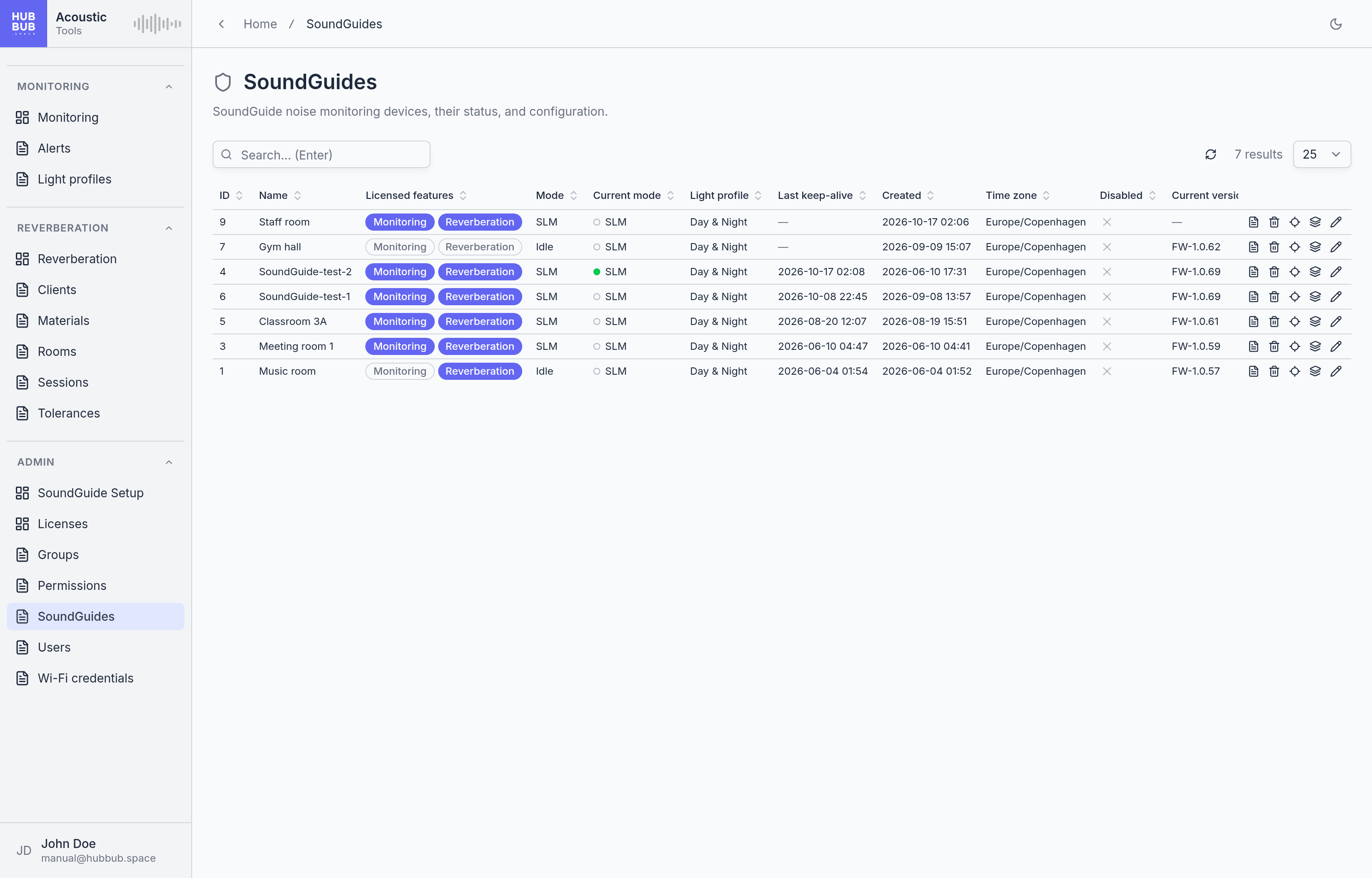
Task: Open the Home breadcrumb link
Action: [260, 24]
